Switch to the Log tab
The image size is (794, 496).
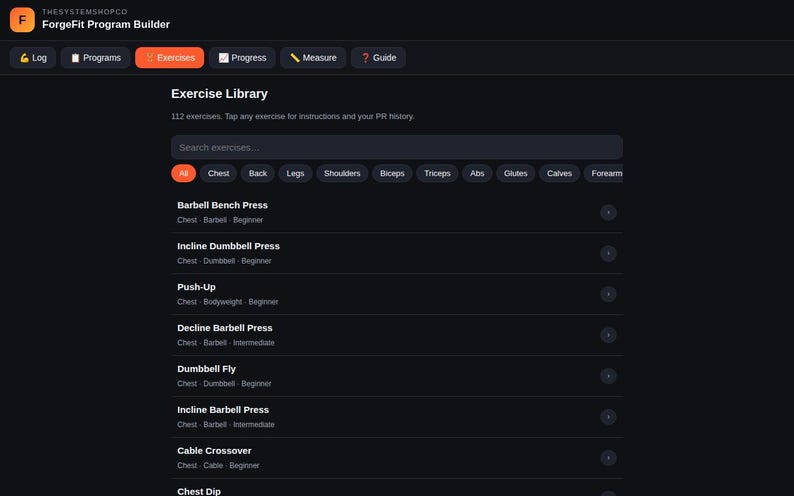[x=33, y=58]
